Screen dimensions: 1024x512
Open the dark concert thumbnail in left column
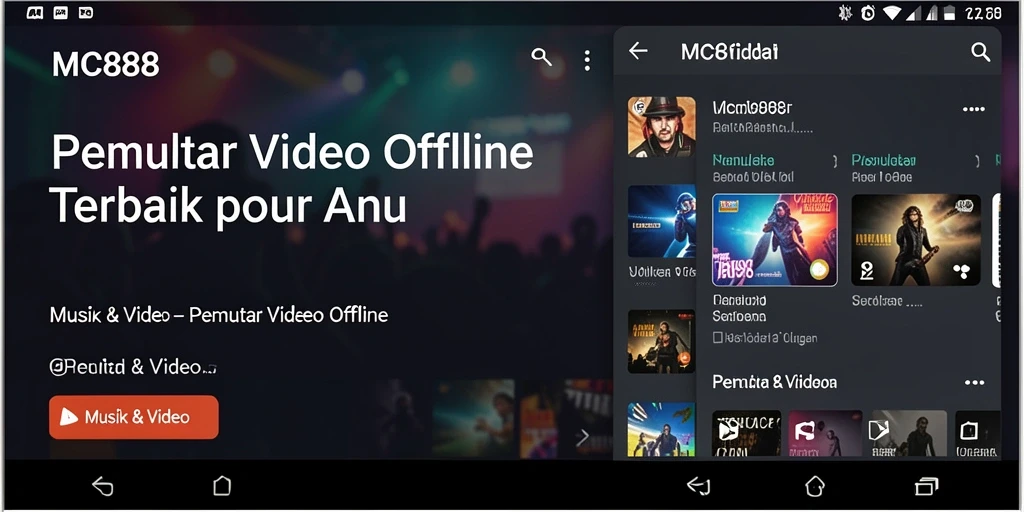[x=662, y=342]
